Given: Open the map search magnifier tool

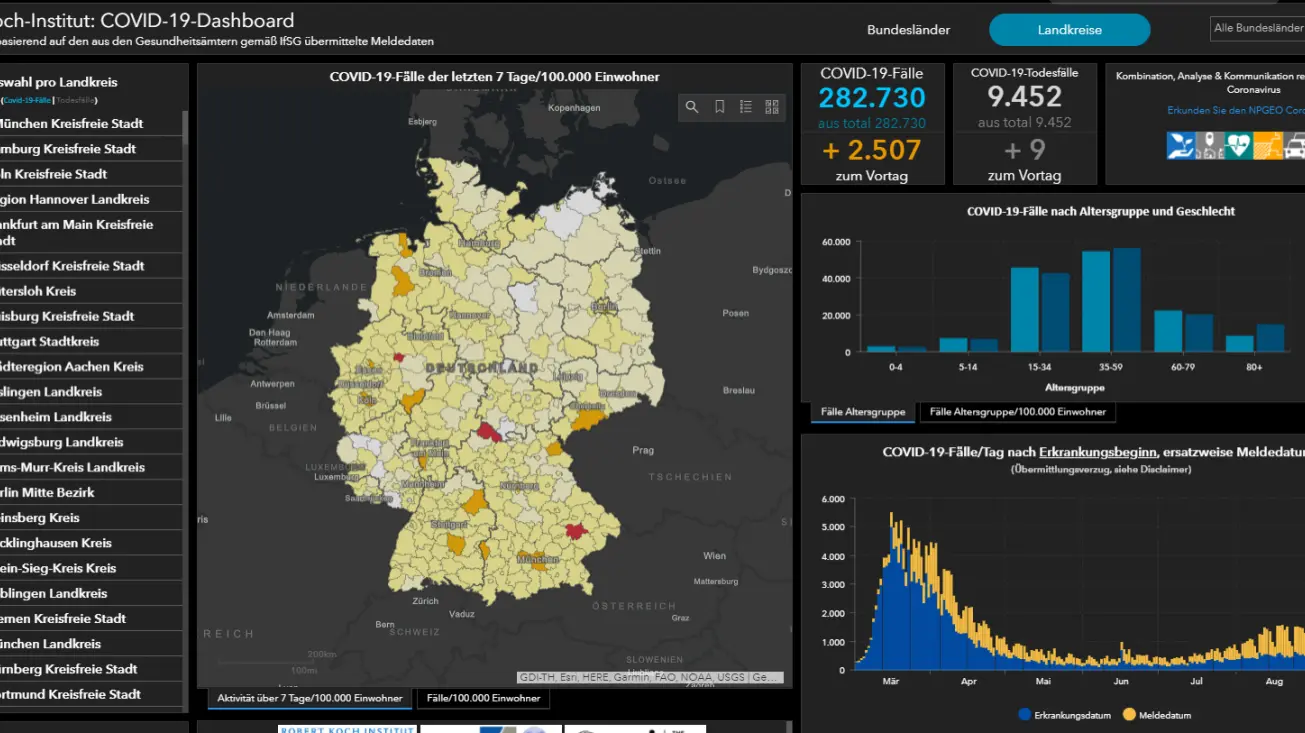Looking at the screenshot, I should click(x=692, y=107).
